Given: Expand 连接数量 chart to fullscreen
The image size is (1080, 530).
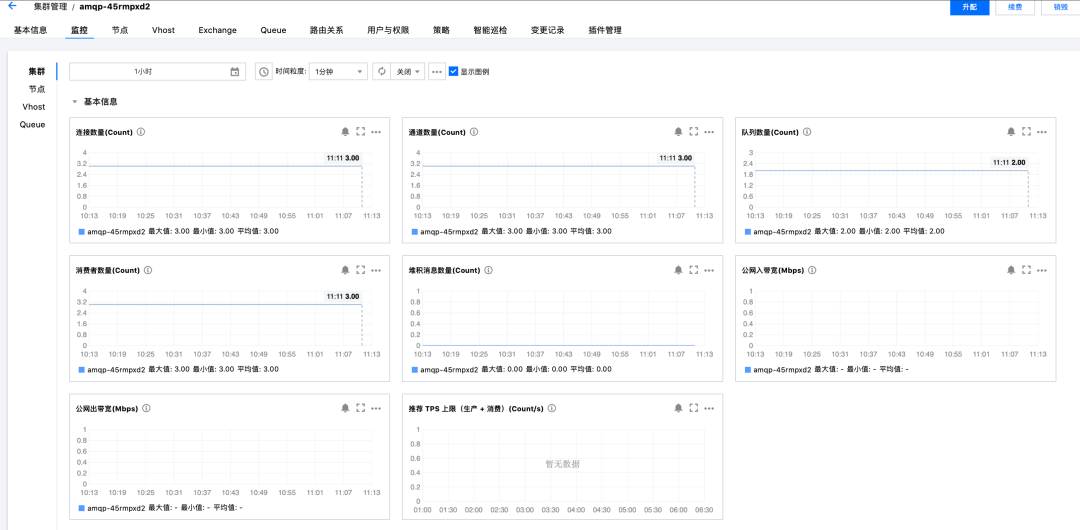Looking at the screenshot, I should point(361,132).
